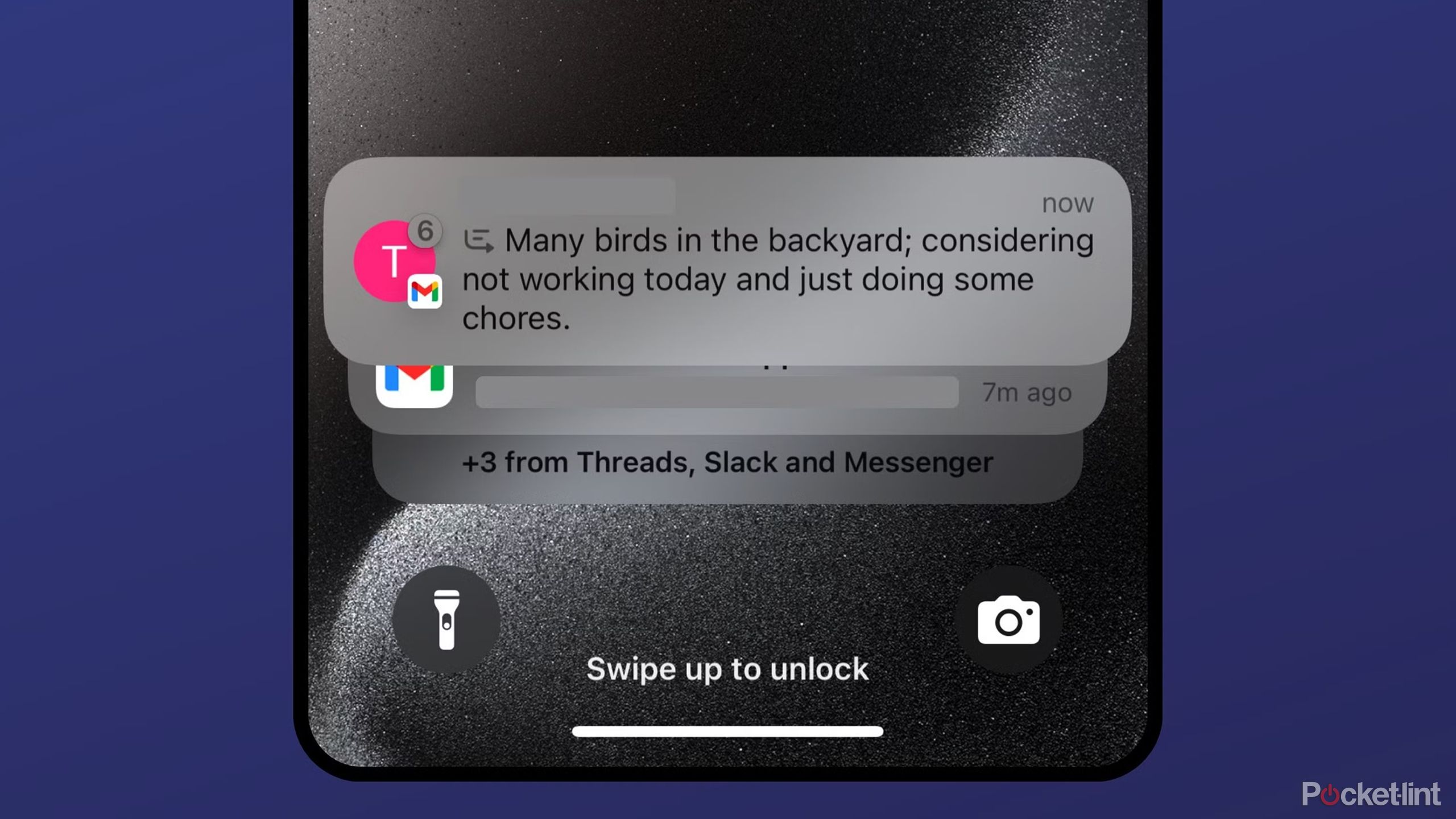Image resolution: width=1456 pixels, height=819 pixels.
Task: Activate the flashlight shortcut
Action: [x=448, y=618]
